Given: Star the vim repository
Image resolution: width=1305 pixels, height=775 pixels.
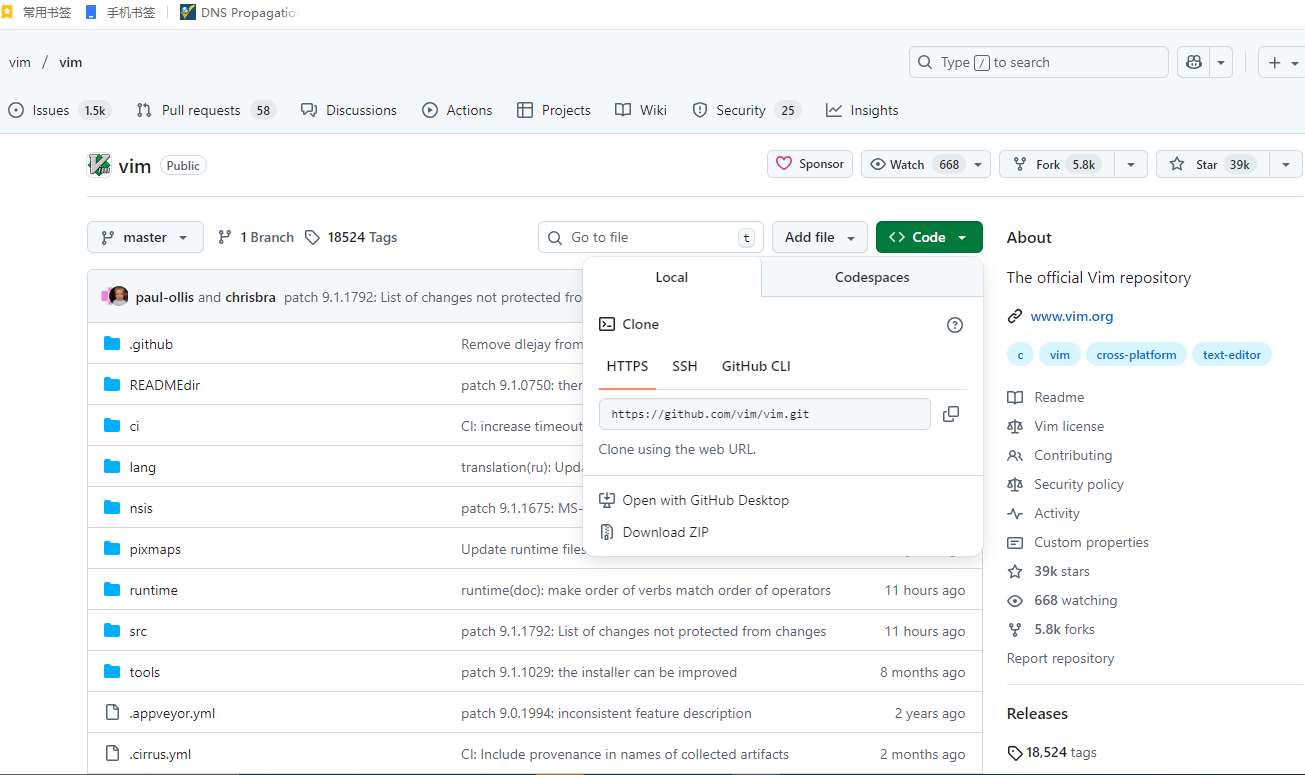Looking at the screenshot, I should 1213,164.
